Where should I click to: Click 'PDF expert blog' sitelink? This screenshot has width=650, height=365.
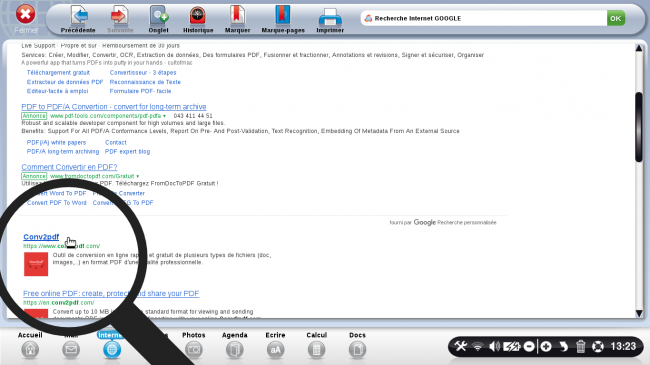[x=127, y=152]
